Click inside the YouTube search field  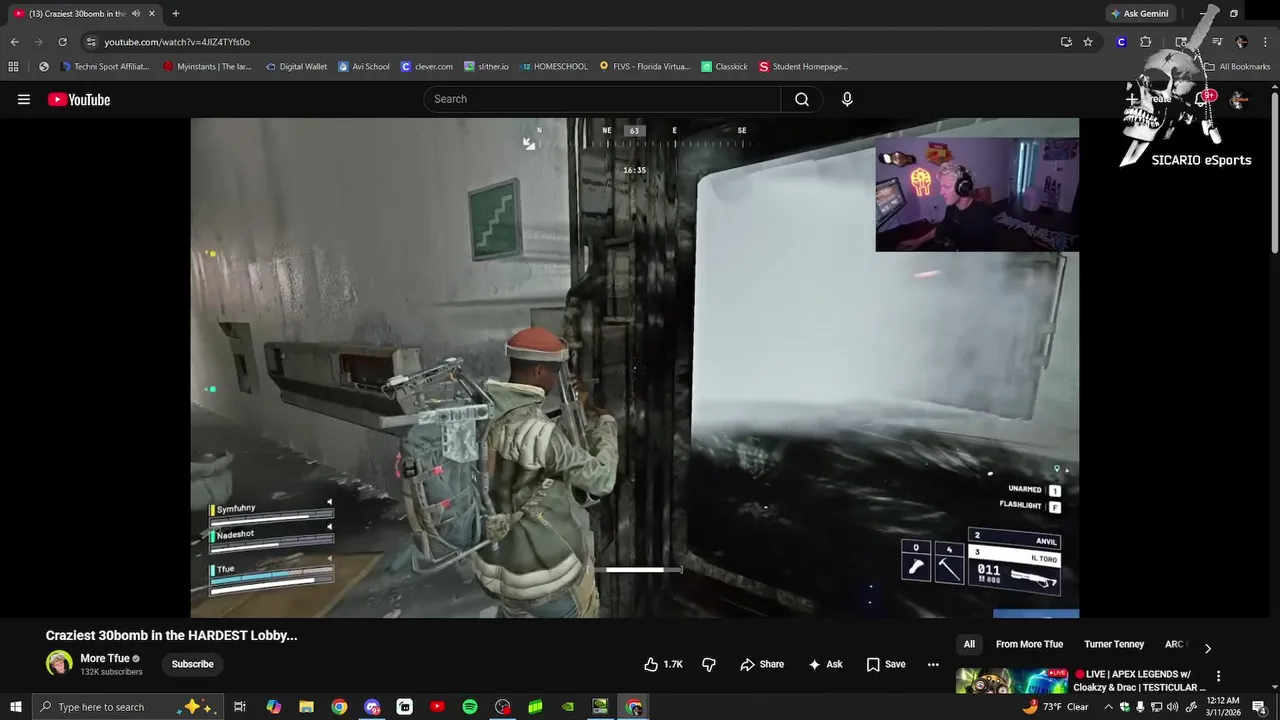[602, 99]
